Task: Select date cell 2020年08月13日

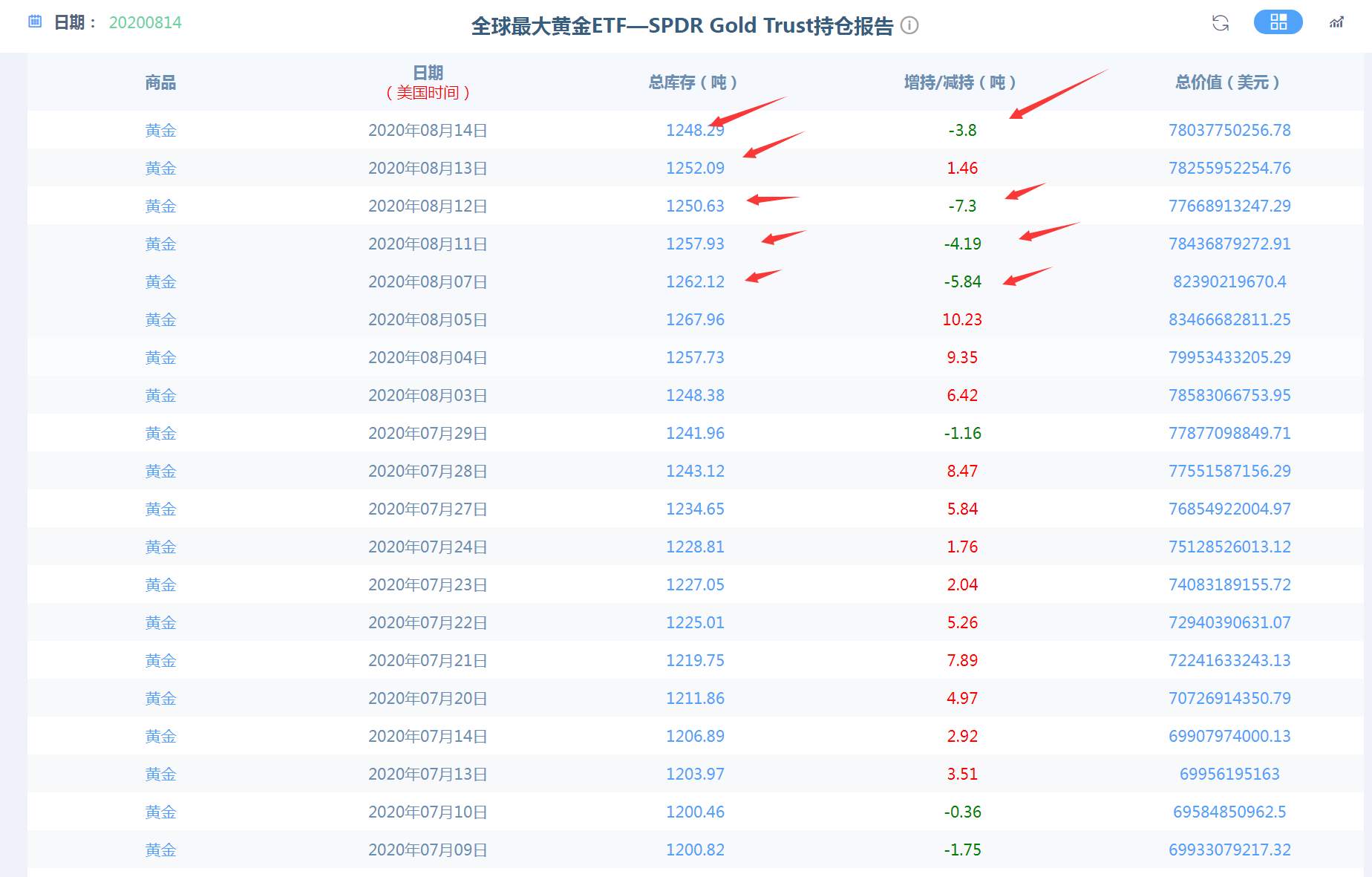Action: [428, 169]
